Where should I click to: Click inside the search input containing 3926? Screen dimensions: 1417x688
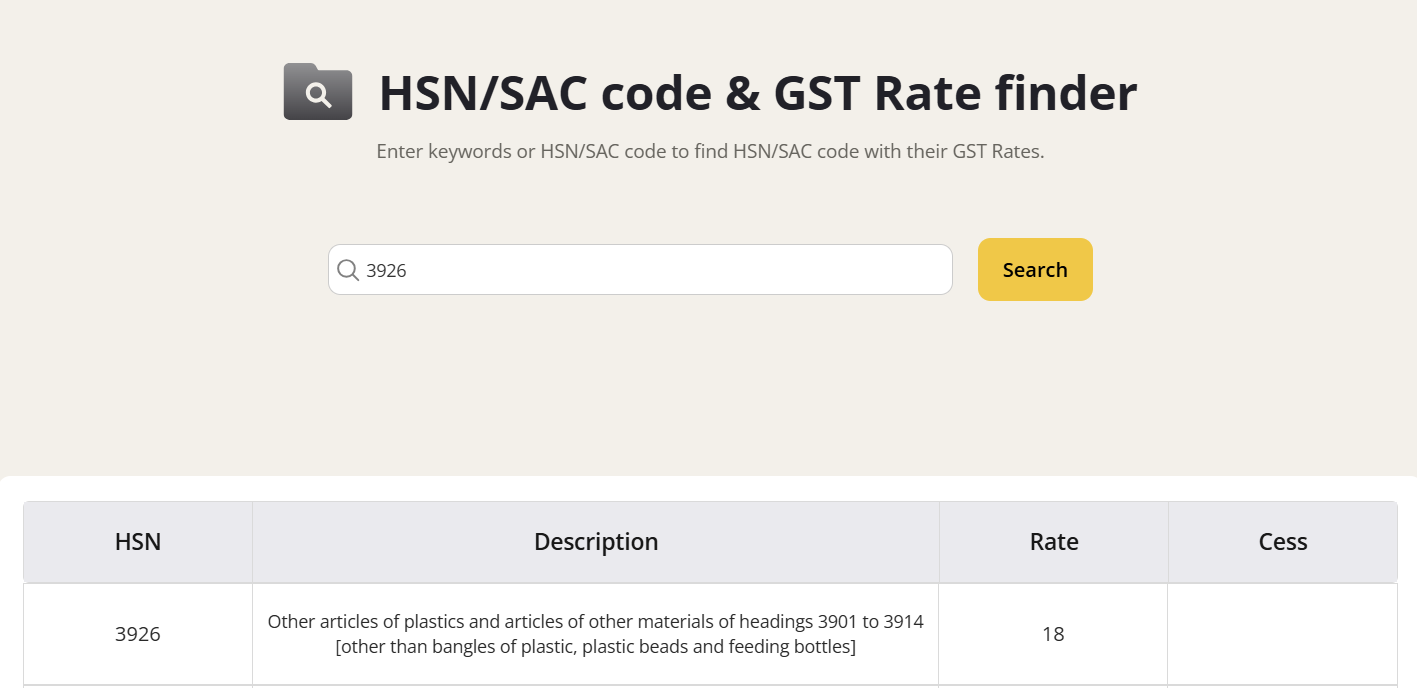(640, 269)
